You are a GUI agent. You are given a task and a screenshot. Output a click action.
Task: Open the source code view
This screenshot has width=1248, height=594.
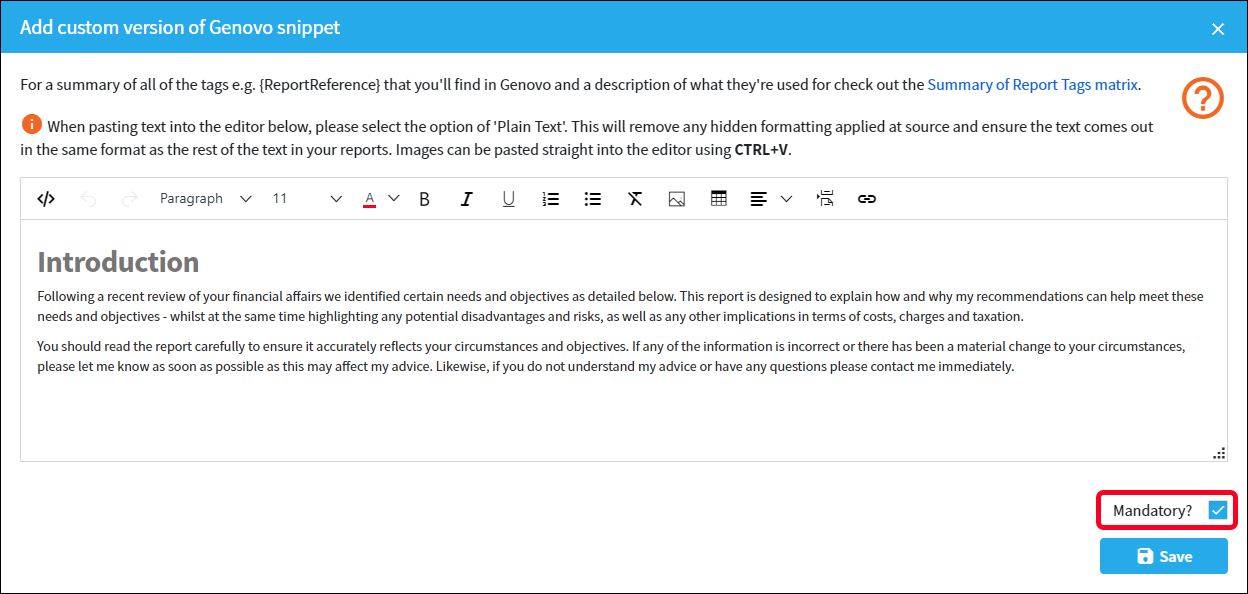click(x=46, y=199)
